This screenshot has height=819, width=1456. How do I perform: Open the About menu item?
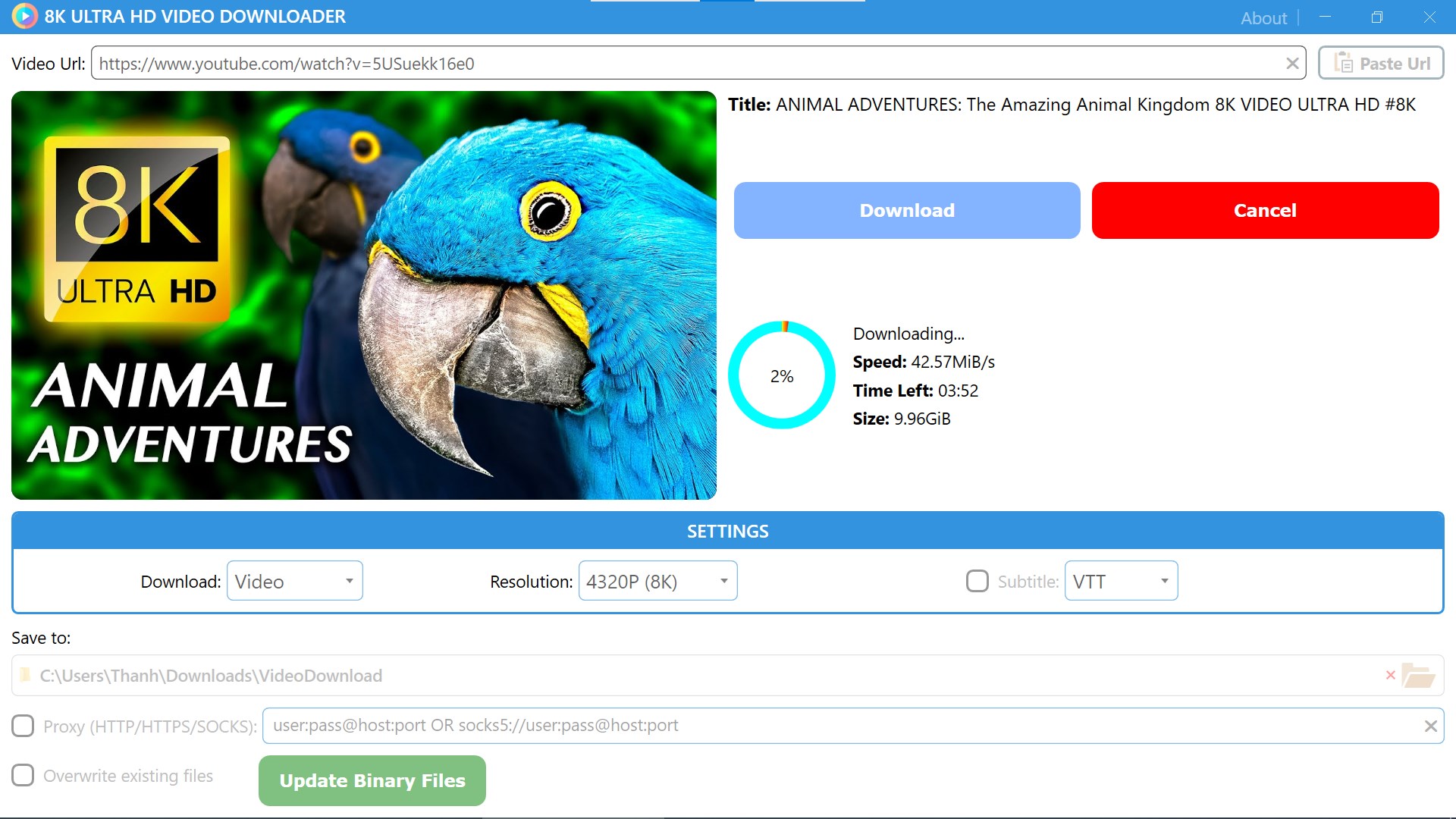pyautogui.click(x=1263, y=17)
